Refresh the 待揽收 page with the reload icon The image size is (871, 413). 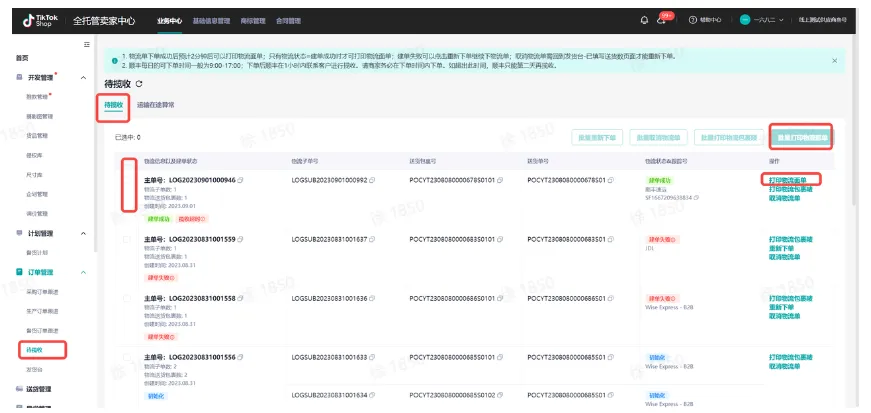139,84
